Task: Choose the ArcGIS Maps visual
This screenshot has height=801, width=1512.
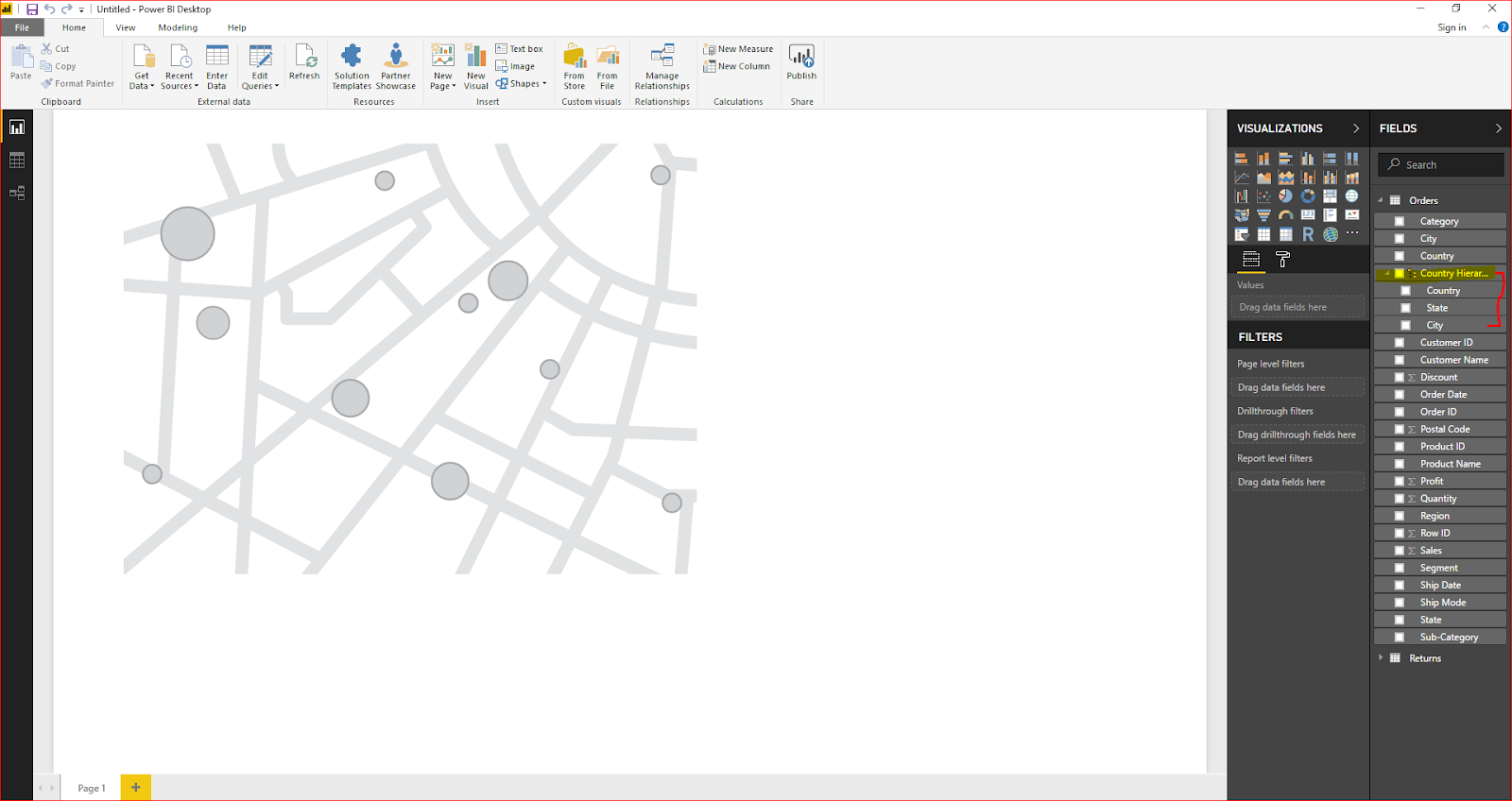Action: point(1330,233)
